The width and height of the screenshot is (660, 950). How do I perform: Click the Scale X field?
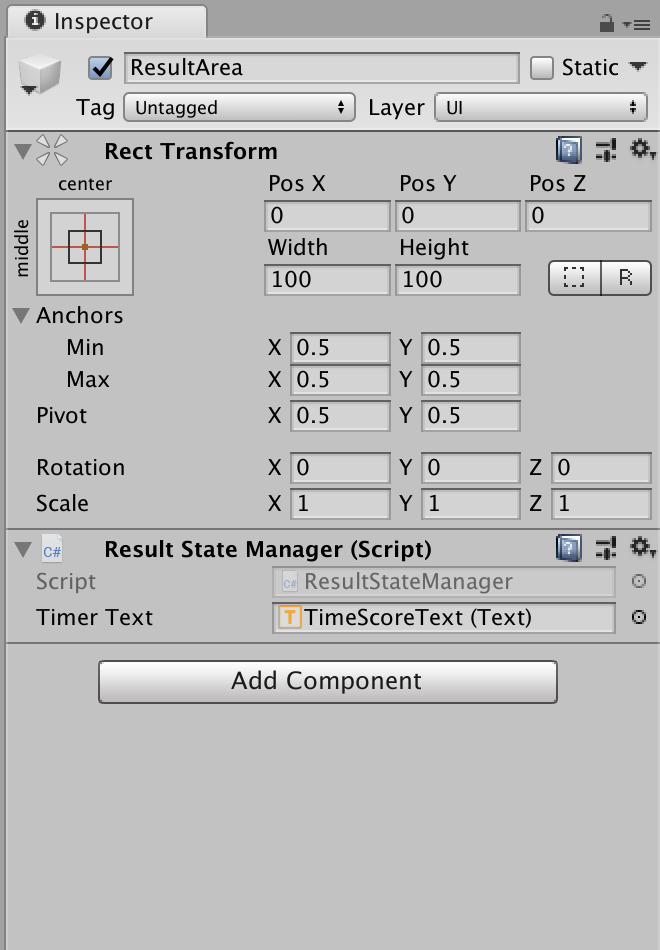[340, 503]
